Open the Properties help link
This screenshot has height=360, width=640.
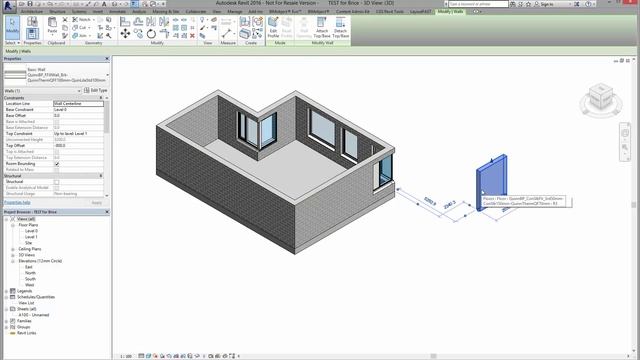tap(17, 202)
